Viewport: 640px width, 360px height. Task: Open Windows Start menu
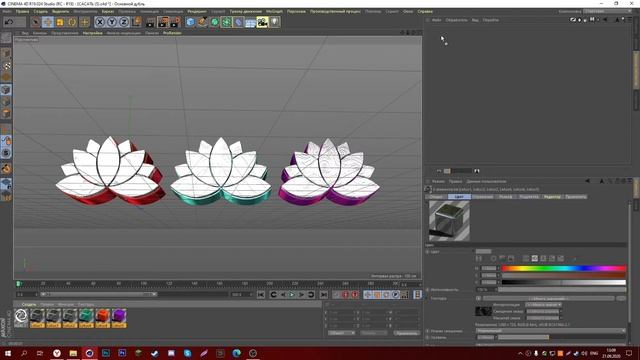coord(8,353)
